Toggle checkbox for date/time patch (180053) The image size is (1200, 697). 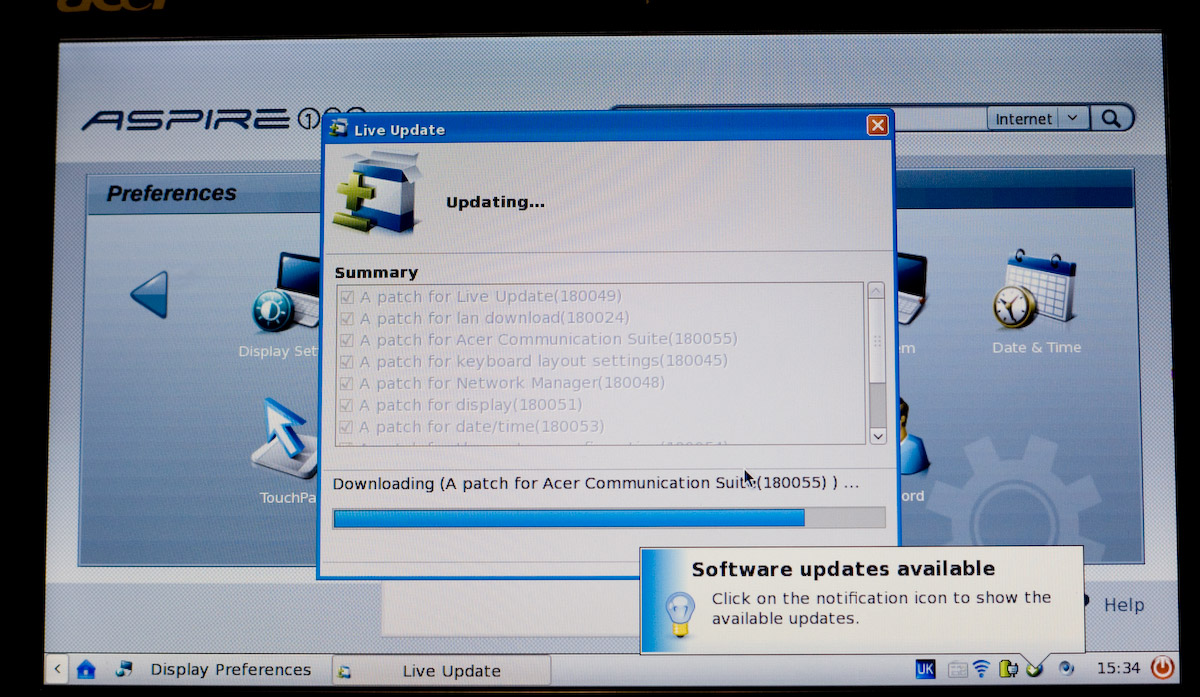[347, 427]
